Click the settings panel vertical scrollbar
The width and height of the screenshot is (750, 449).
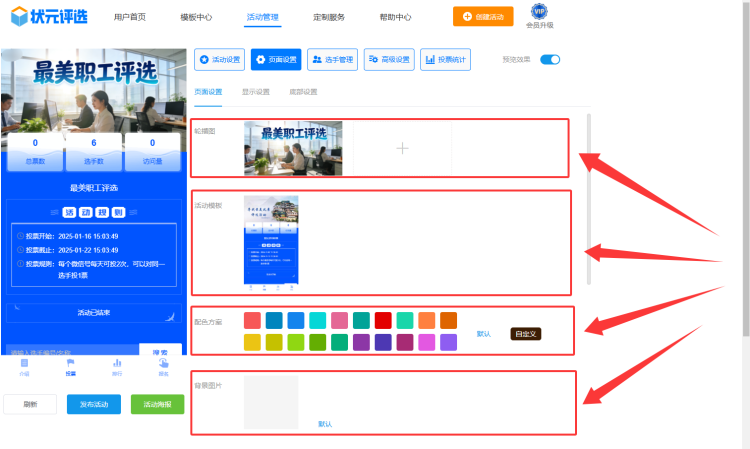[x=588, y=199]
